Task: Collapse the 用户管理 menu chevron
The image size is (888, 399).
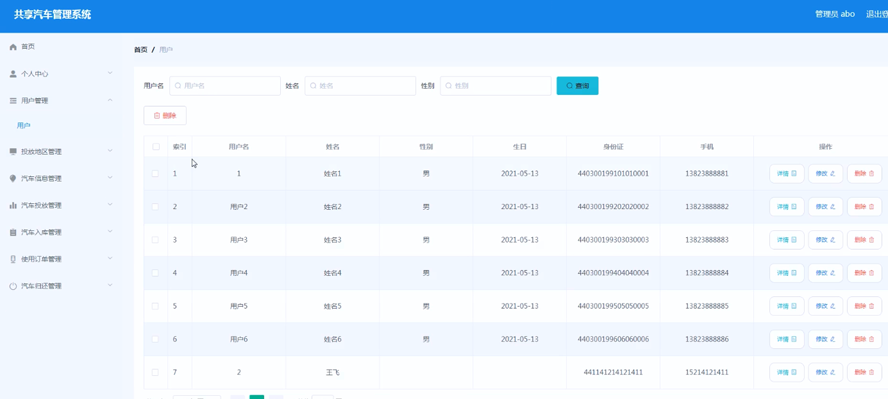Action: (x=110, y=100)
